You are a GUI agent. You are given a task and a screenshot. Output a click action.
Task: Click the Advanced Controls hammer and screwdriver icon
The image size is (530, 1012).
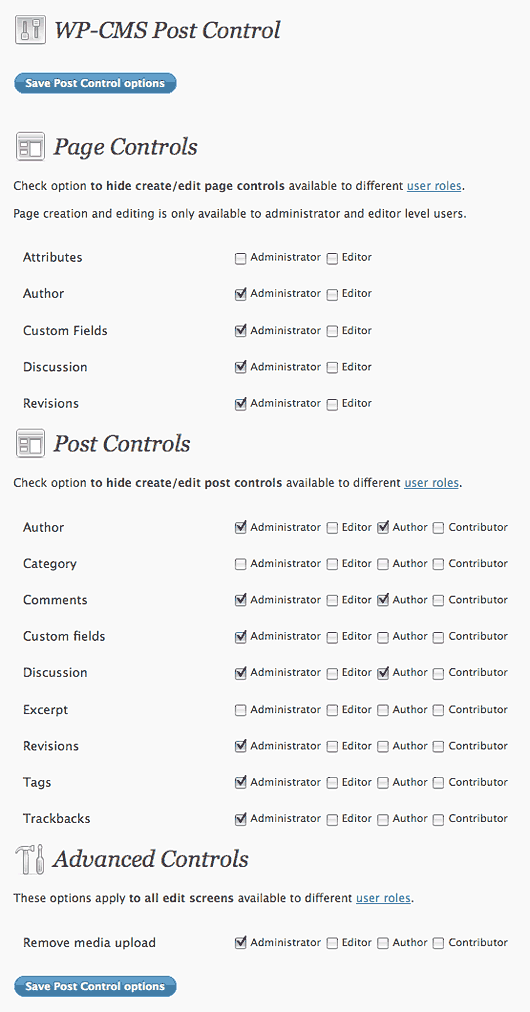point(30,859)
